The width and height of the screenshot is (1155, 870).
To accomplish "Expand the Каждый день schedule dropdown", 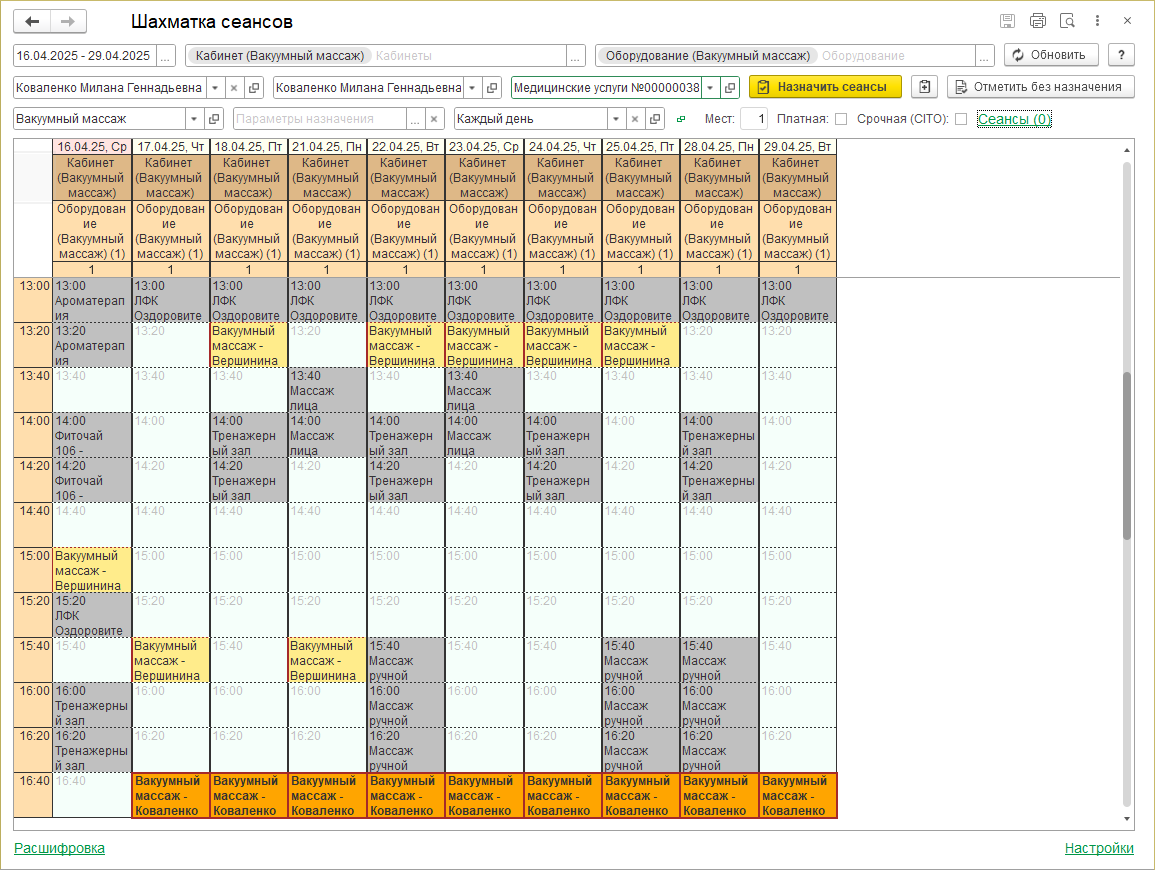I will point(616,119).
